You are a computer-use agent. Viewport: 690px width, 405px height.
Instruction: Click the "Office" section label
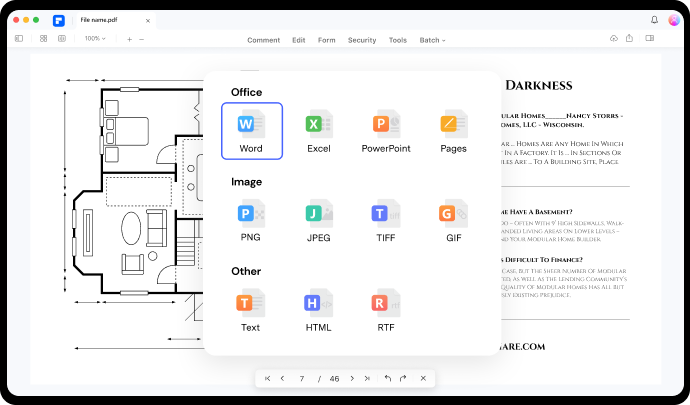246,92
